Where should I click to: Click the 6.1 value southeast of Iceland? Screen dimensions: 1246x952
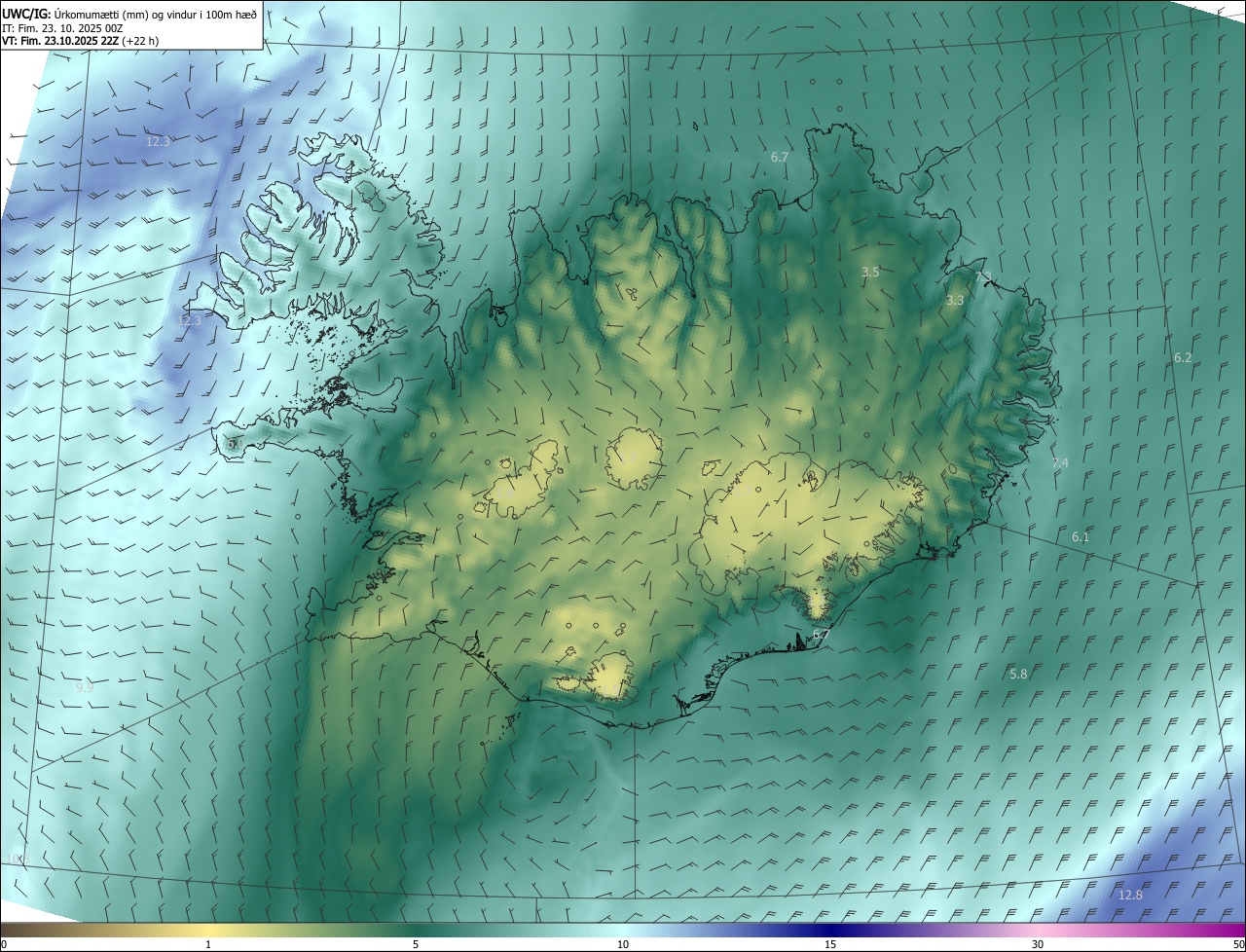click(x=1081, y=537)
